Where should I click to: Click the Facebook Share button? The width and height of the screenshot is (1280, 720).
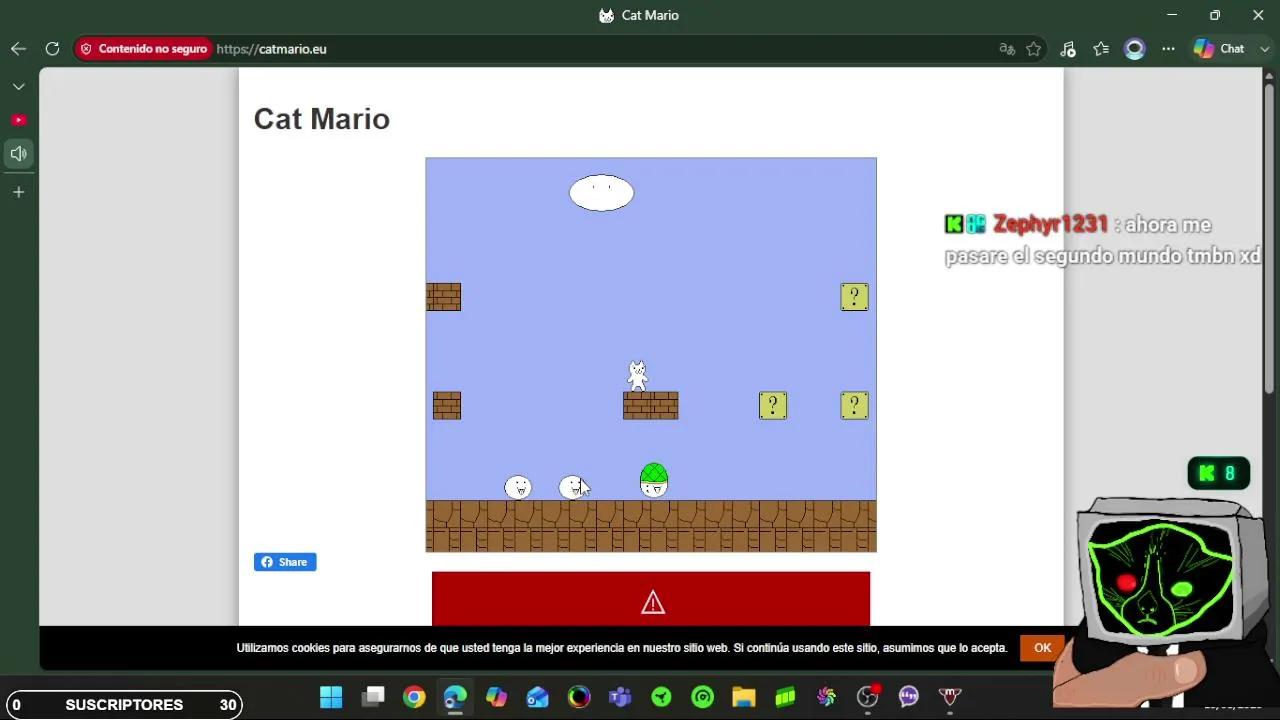click(x=285, y=562)
